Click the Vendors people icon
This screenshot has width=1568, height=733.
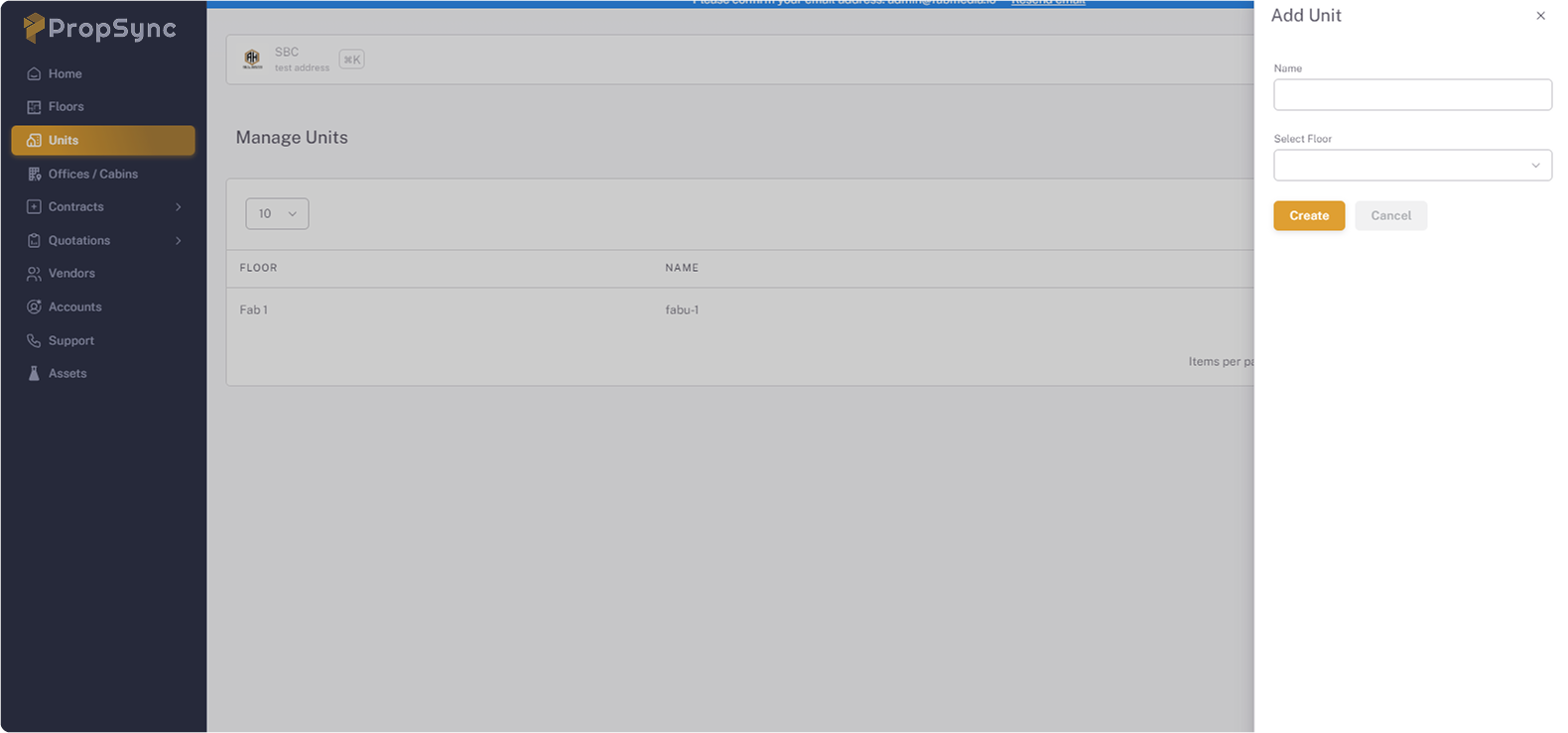(x=34, y=274)
